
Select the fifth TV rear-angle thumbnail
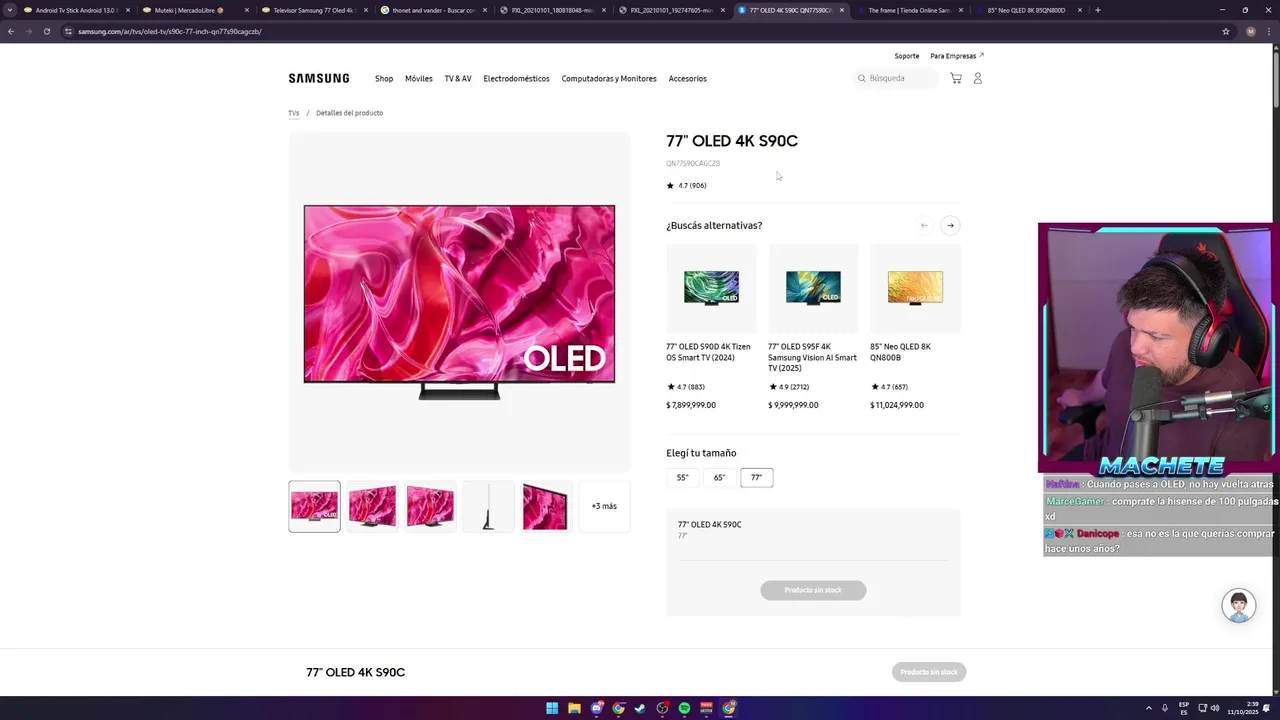545,506
